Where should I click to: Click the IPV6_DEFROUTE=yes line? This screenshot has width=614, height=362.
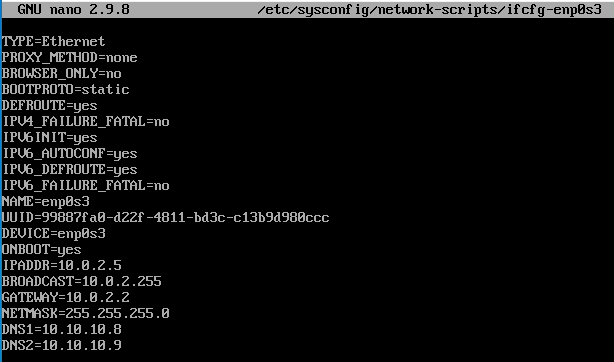pyautogui.click(x=70, y=170)
